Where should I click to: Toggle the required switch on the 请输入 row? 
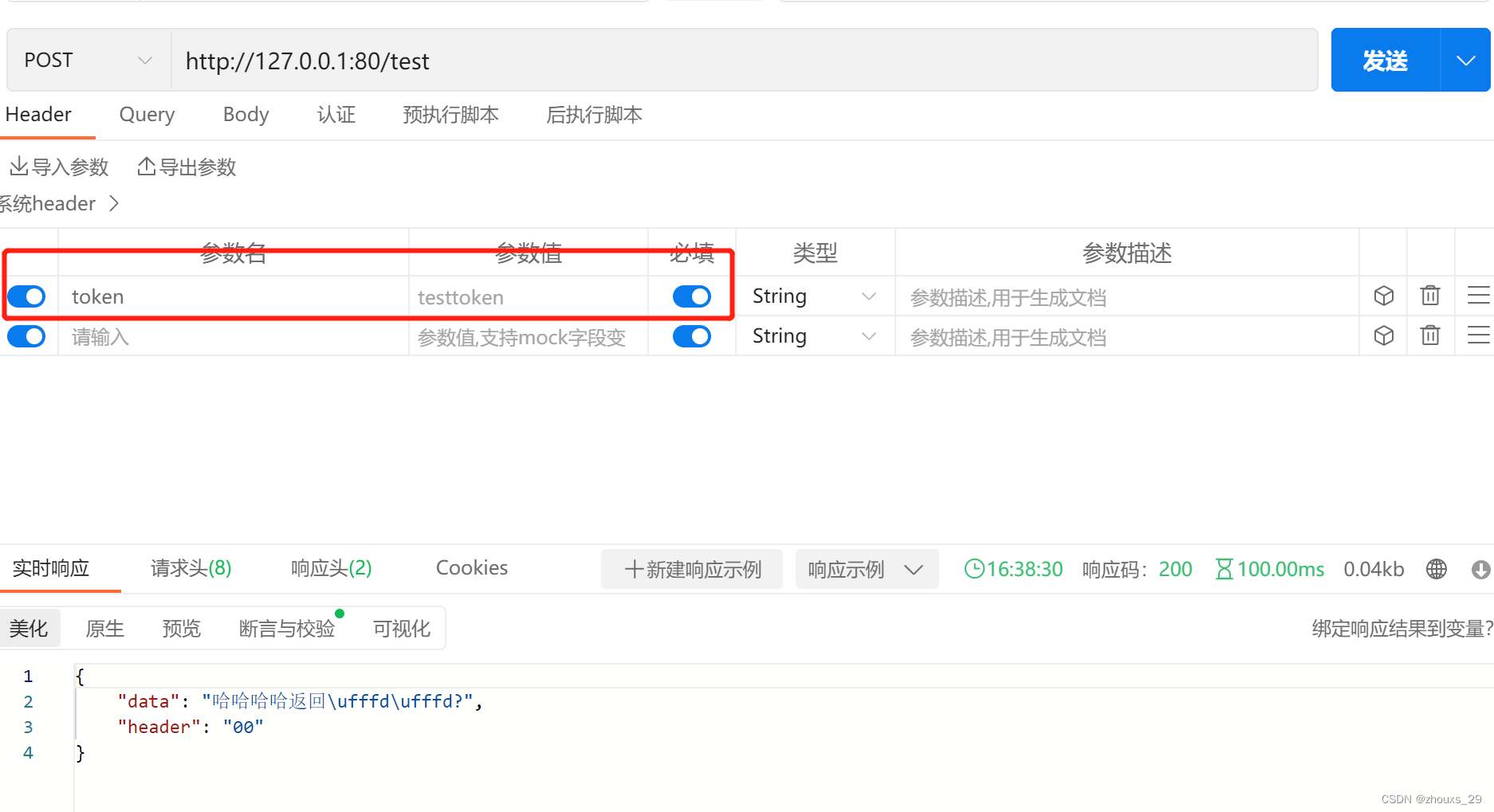click(x=692, y=336)
